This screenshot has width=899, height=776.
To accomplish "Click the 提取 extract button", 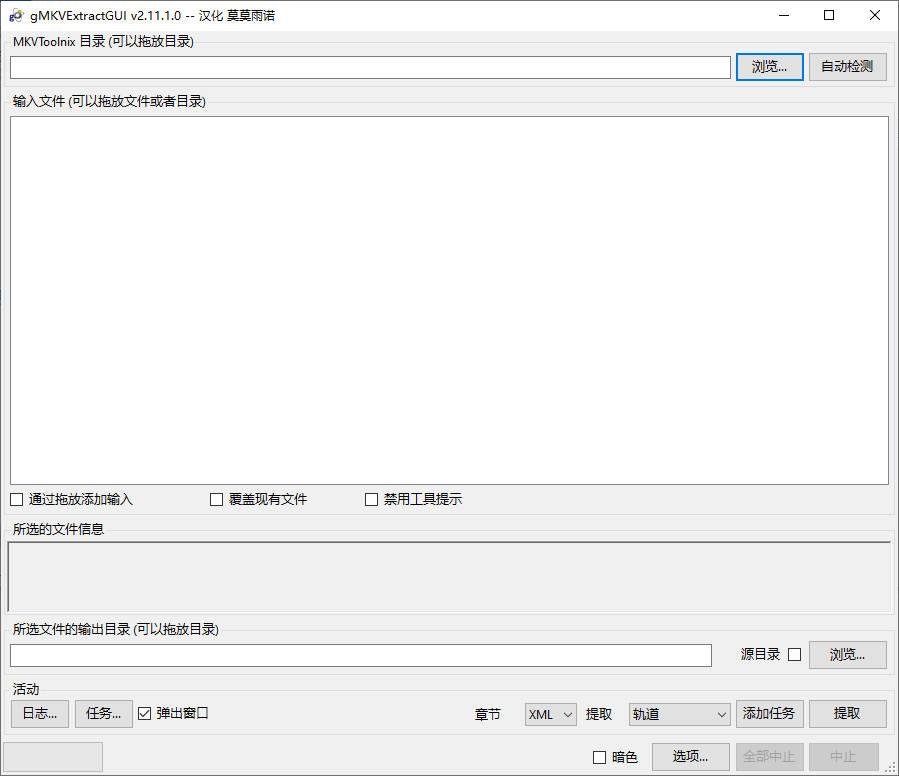I will coord(847,713).
